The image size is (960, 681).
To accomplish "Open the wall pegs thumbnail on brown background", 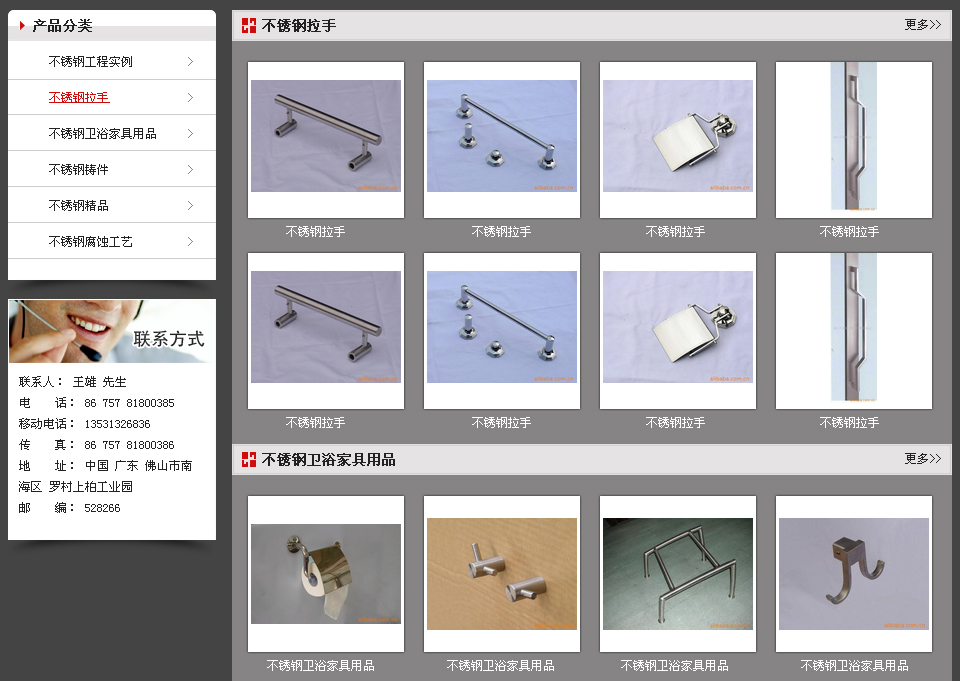I will coord(502,574).
